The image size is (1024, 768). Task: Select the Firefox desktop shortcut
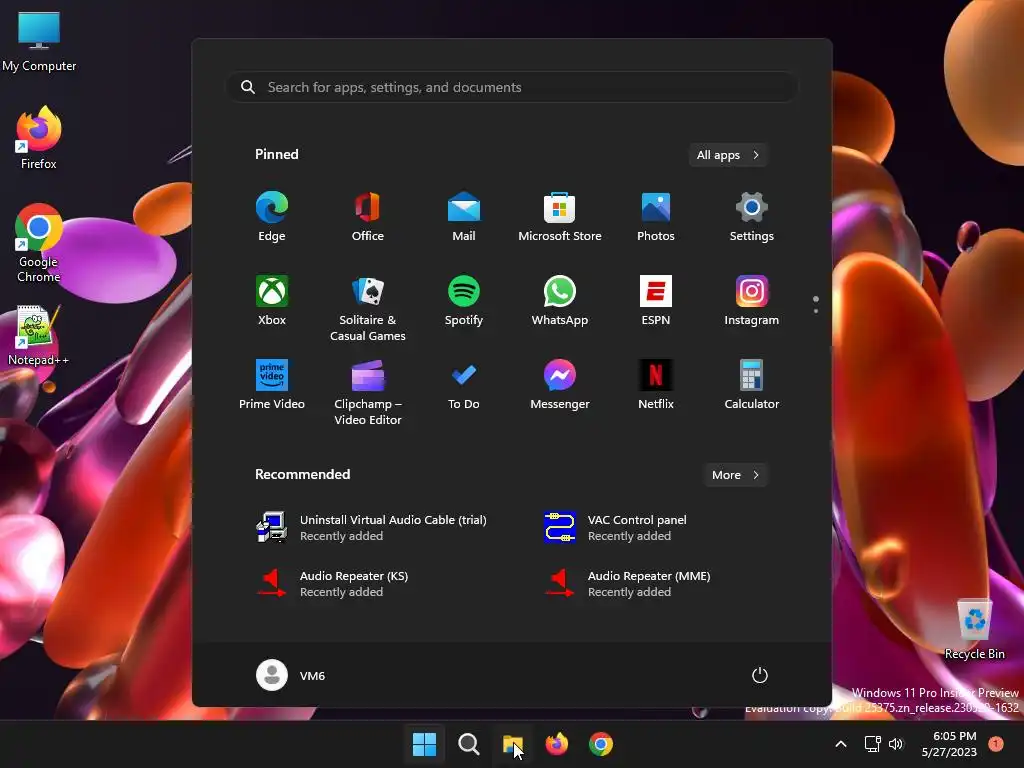click(39, 138)
